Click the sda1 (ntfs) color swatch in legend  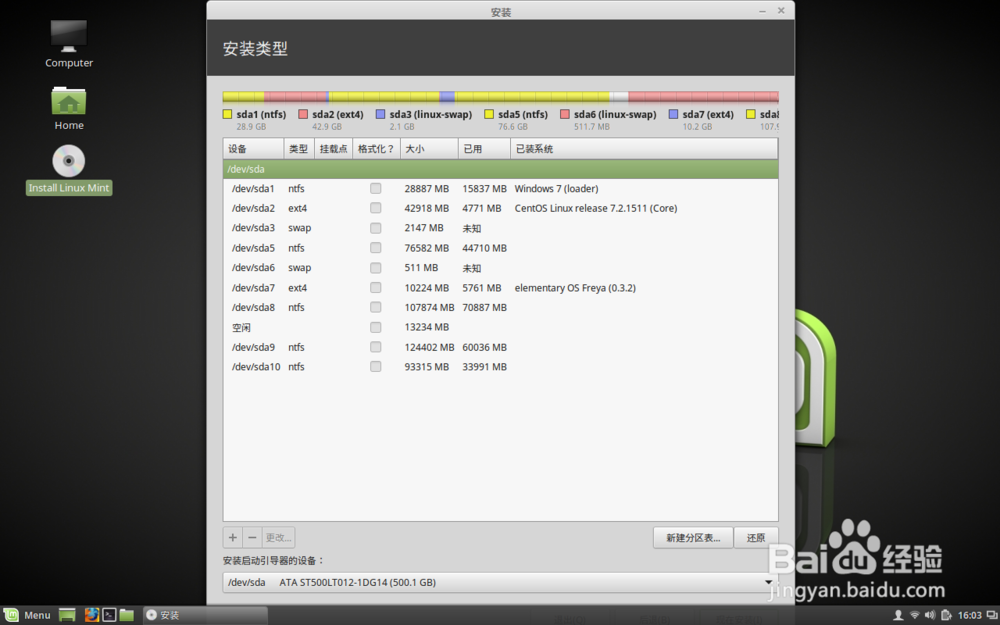226,114
